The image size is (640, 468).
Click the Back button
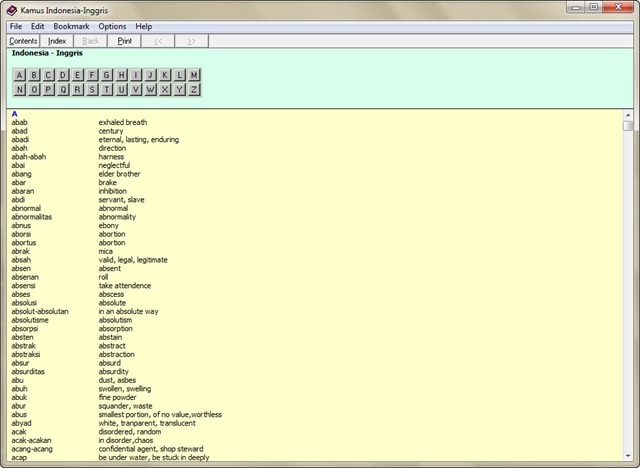pos(91,41)
